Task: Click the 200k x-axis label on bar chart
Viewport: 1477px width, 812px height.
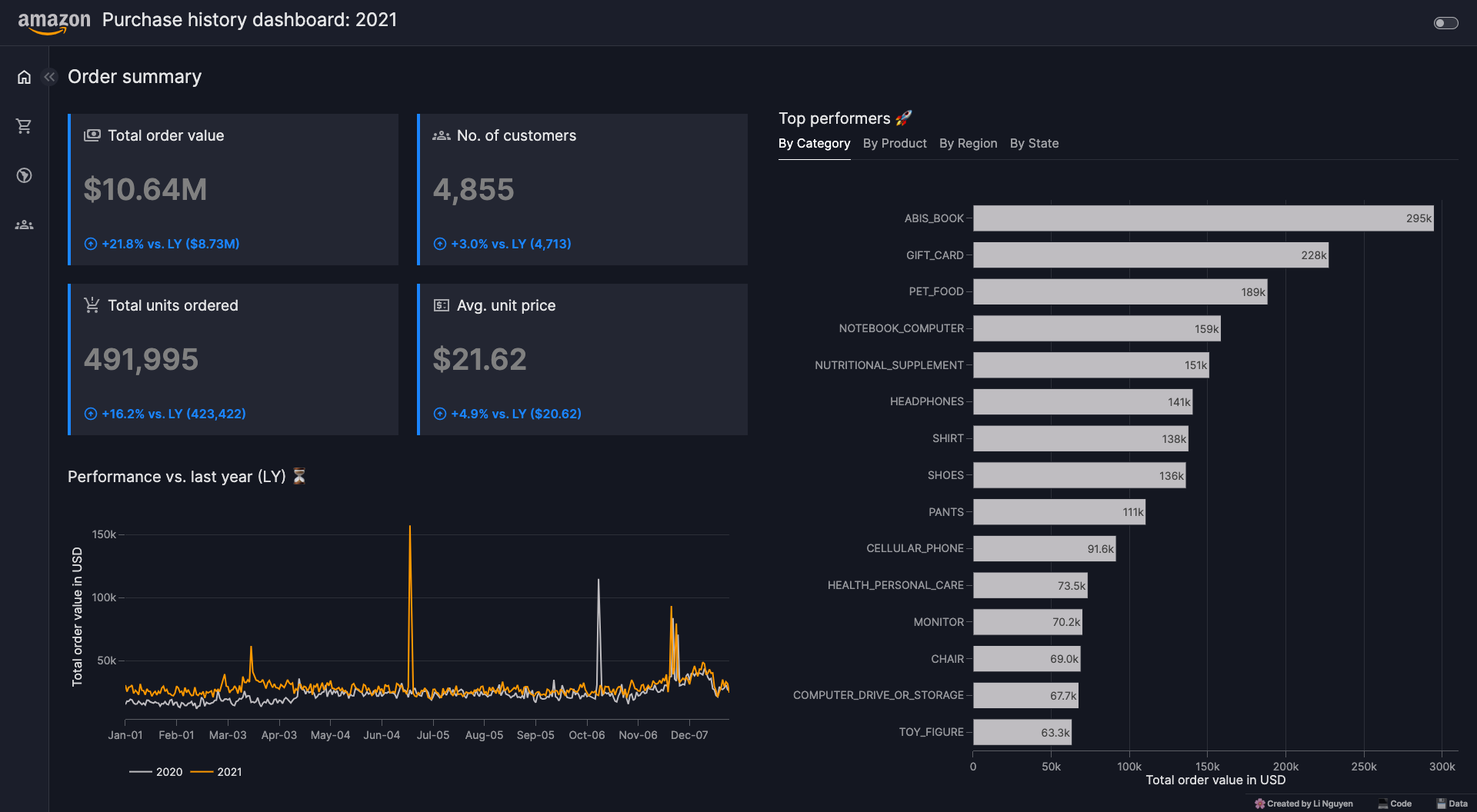Action: pos(1285,767)
